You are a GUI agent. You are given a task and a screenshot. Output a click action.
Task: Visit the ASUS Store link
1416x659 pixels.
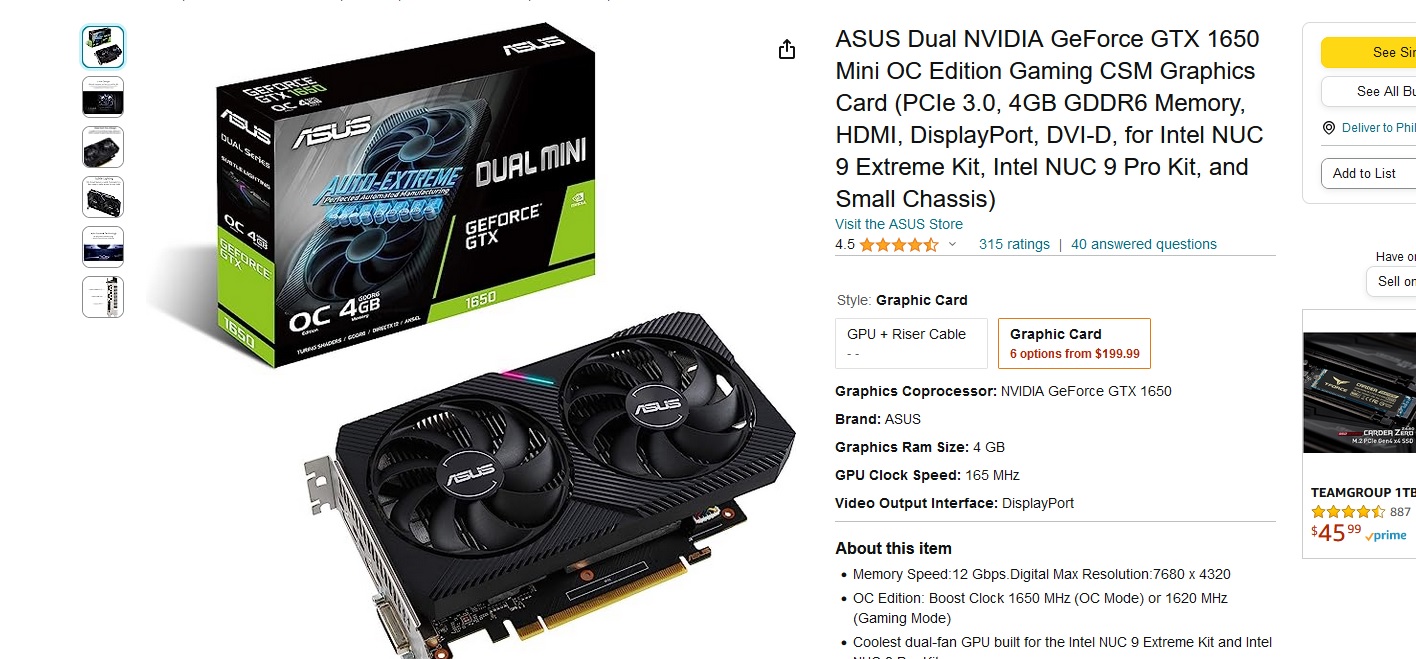pyautogui.click(x=899, y=224)
